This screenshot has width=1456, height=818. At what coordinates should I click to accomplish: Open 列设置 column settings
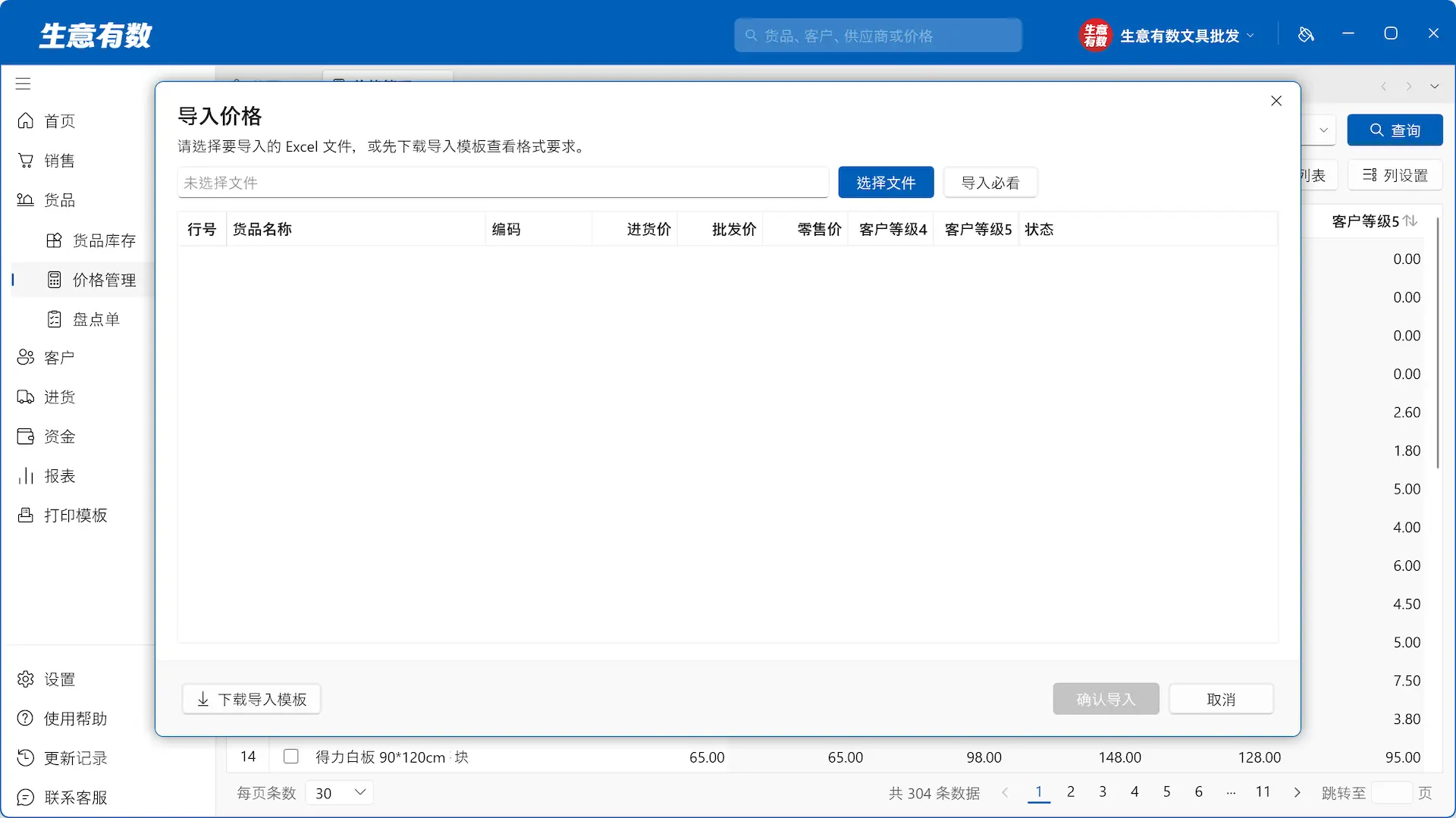[1395, 175]
